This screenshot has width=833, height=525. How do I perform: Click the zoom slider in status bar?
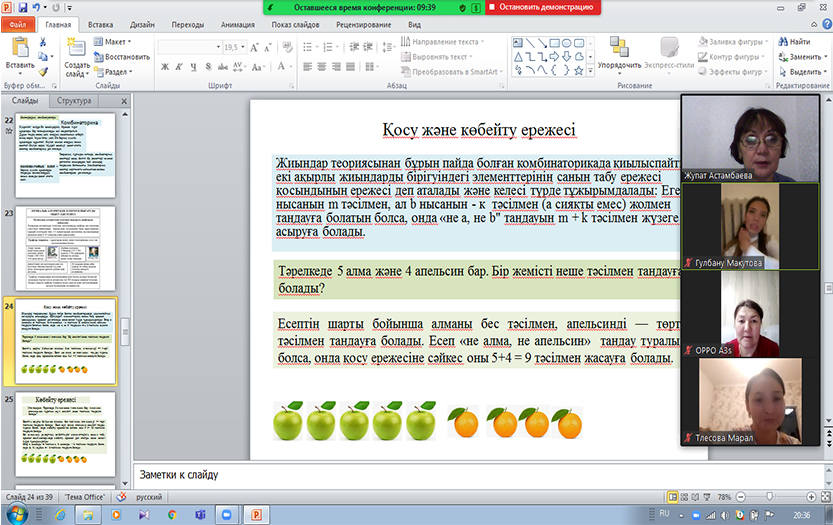coord(770,497)
